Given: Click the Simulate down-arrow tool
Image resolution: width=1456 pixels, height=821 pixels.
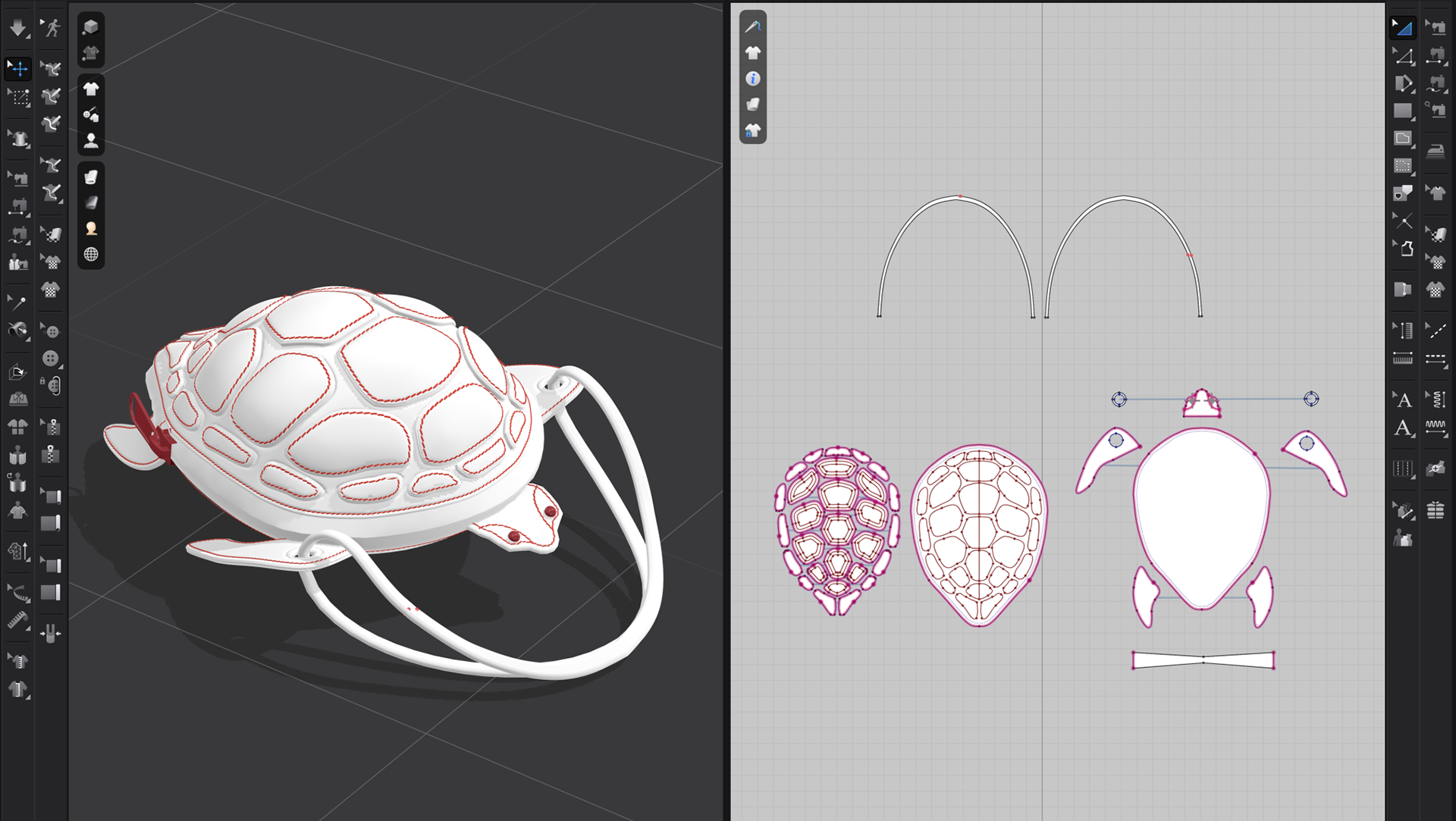Looking at the screenshot, I should (x=17, y=28).
